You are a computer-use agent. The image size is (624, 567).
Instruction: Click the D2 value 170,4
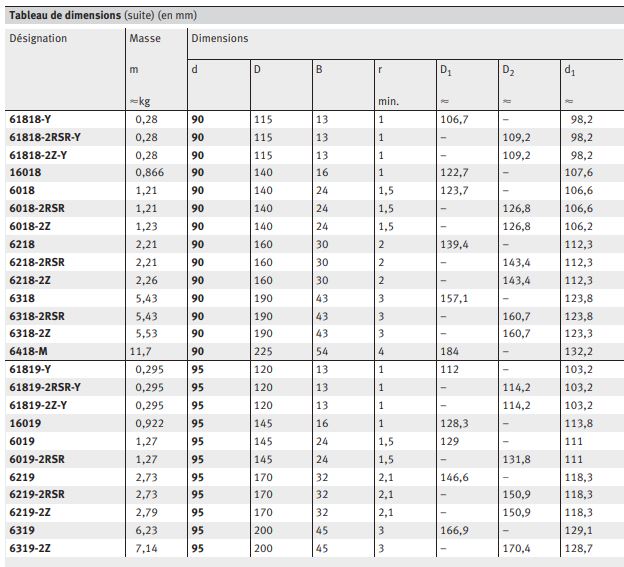[x=517, y=548]
